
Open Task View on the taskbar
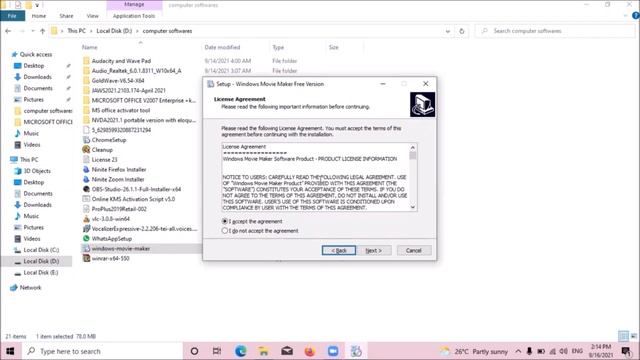point(217,351)
